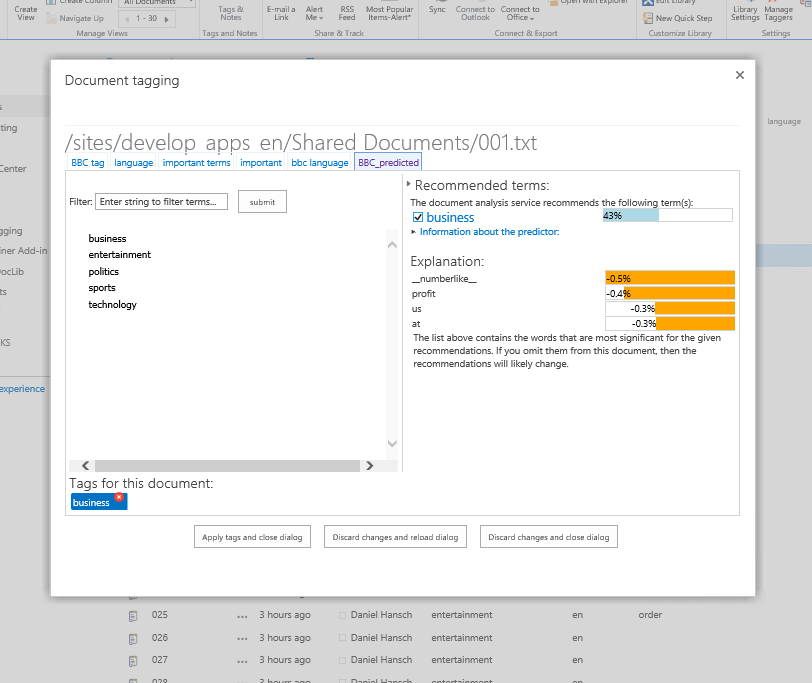This screenshot has height=683, width=812.
Task: Click Discard changes and reload dialog
Action: tap(394, 537)
